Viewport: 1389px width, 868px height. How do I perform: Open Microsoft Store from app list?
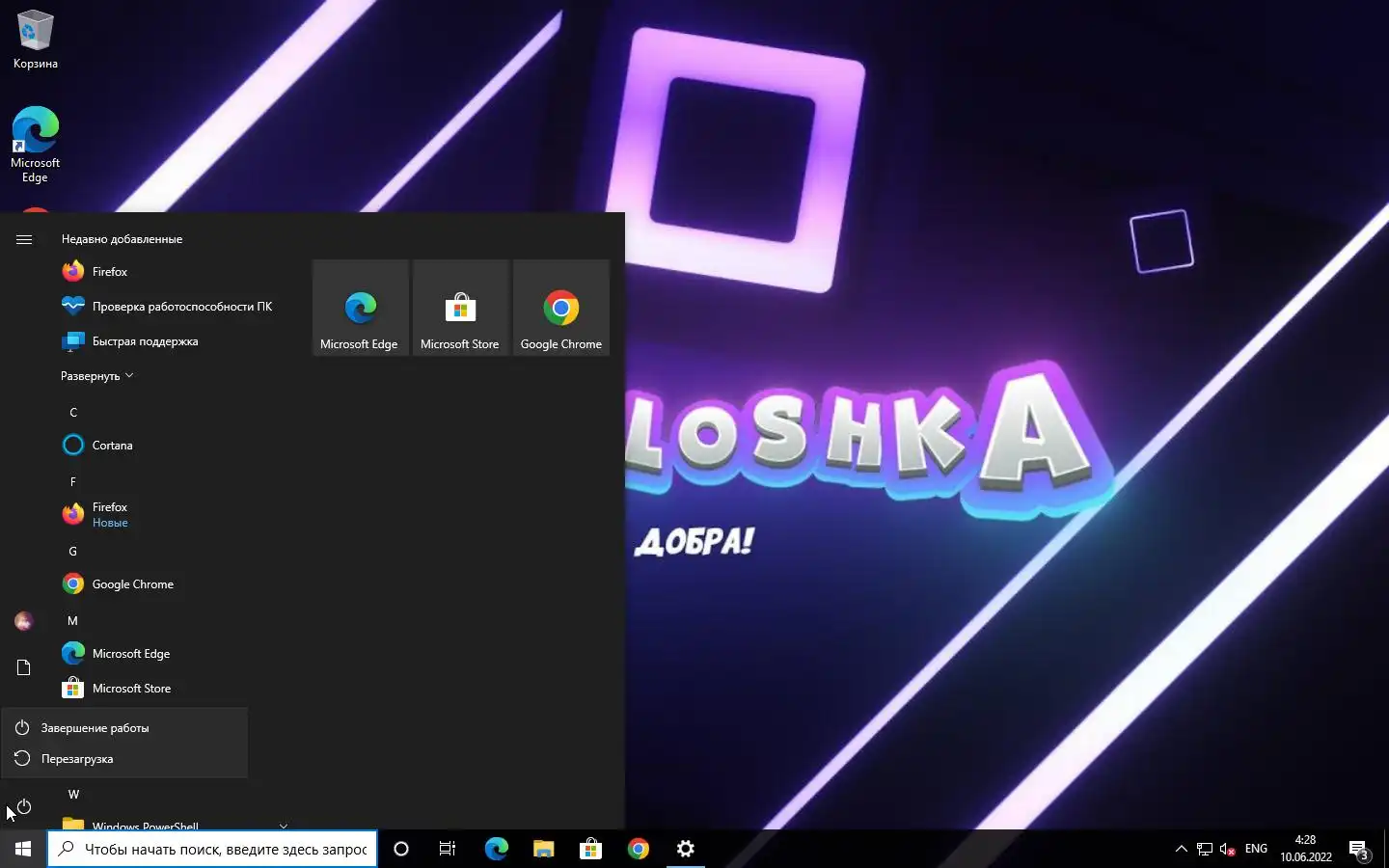pos(174,689)
